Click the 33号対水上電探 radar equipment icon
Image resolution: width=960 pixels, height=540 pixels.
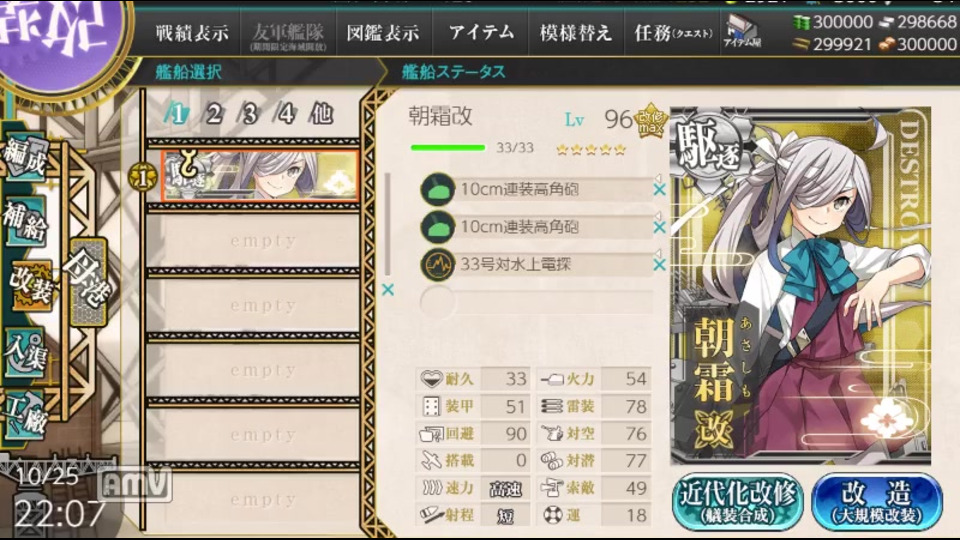coord(437,264)
